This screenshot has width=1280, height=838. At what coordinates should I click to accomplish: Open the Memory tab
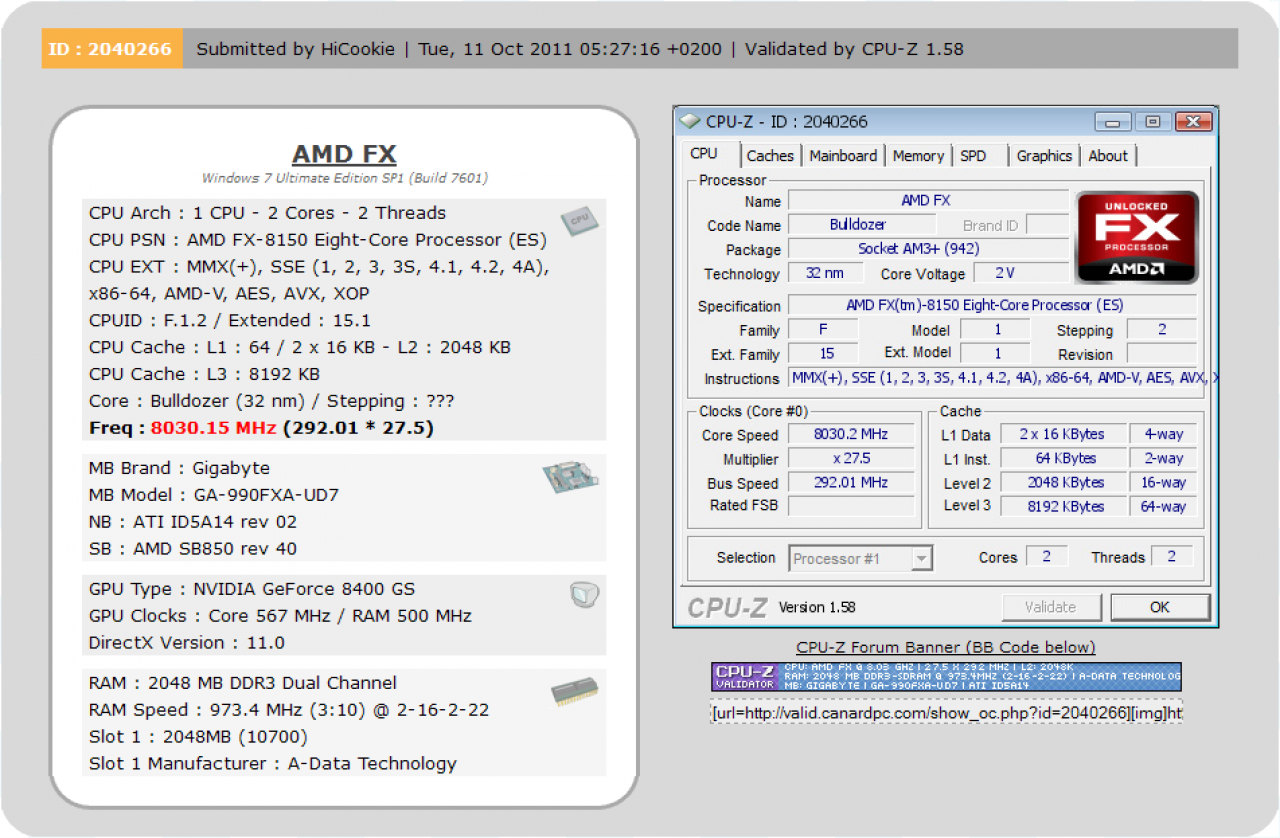pos(918,156)
